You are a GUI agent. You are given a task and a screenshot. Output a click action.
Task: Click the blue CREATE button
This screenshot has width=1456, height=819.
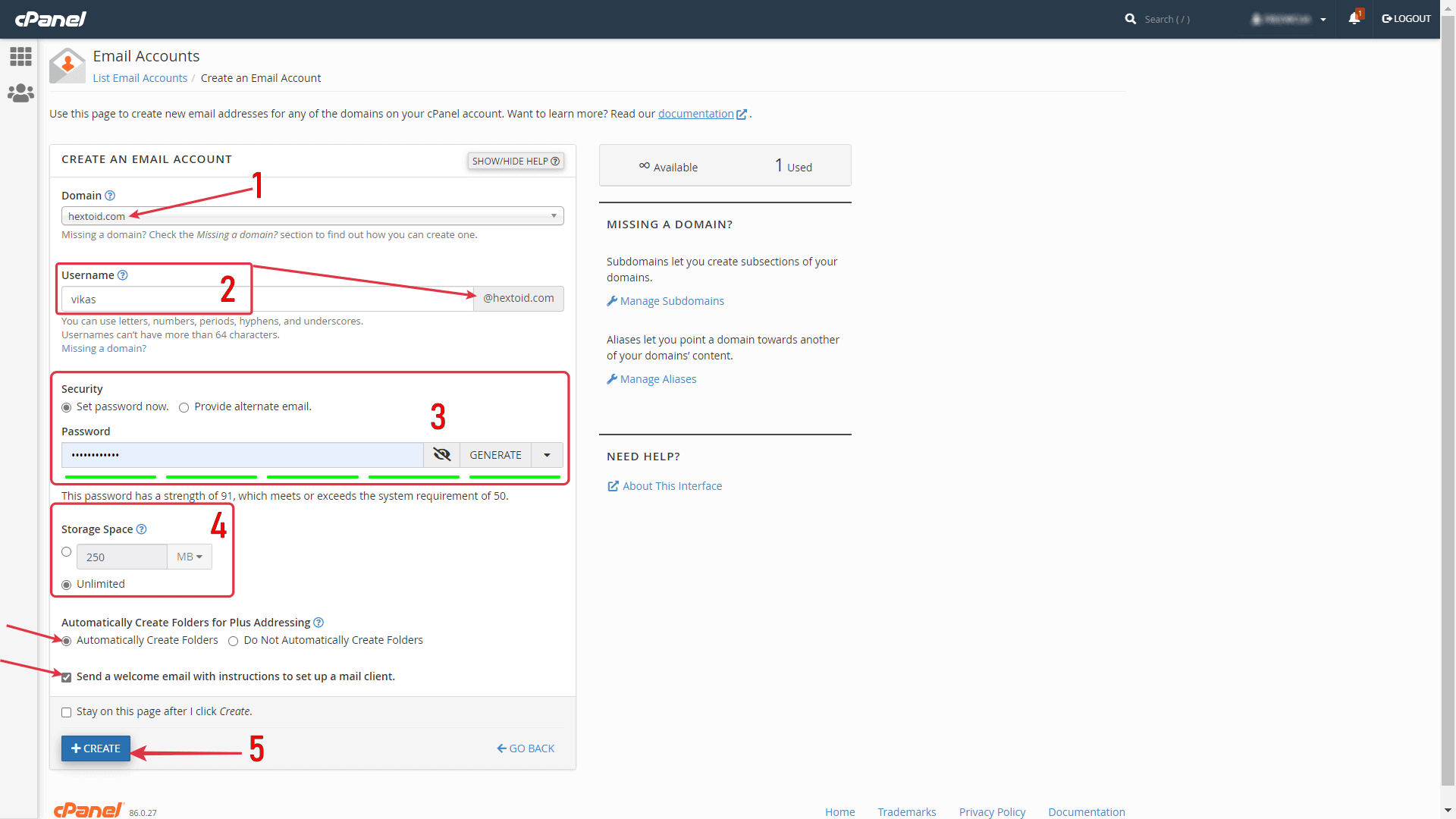tap(95, 748)
